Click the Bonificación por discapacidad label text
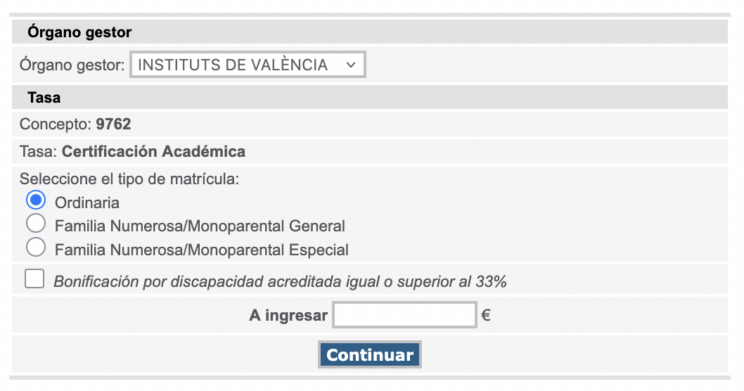The width and height of the screenshot is (744, 391). pos(280,281)
